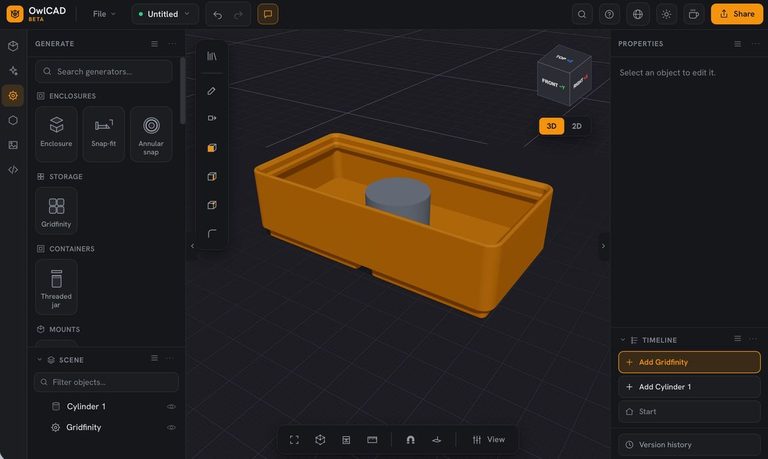This screenshot has height=459, width=768.
Task: Collapse the Mounts section header
Action: [x=58, y=329]
